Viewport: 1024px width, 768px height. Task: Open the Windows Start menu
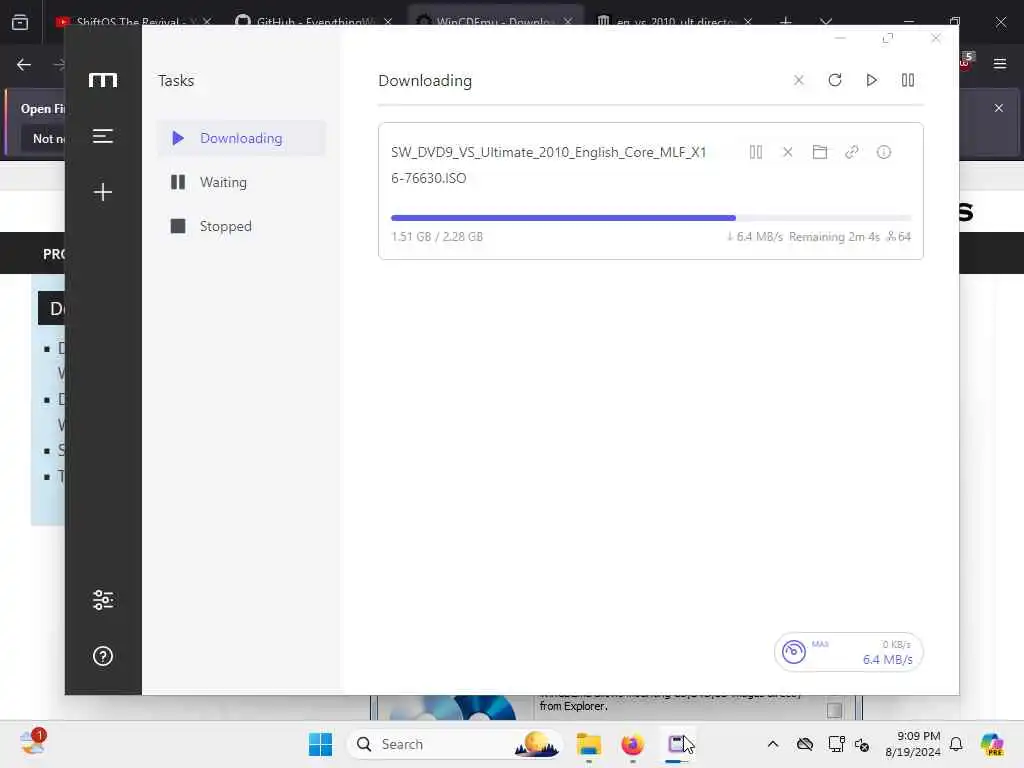320,744
